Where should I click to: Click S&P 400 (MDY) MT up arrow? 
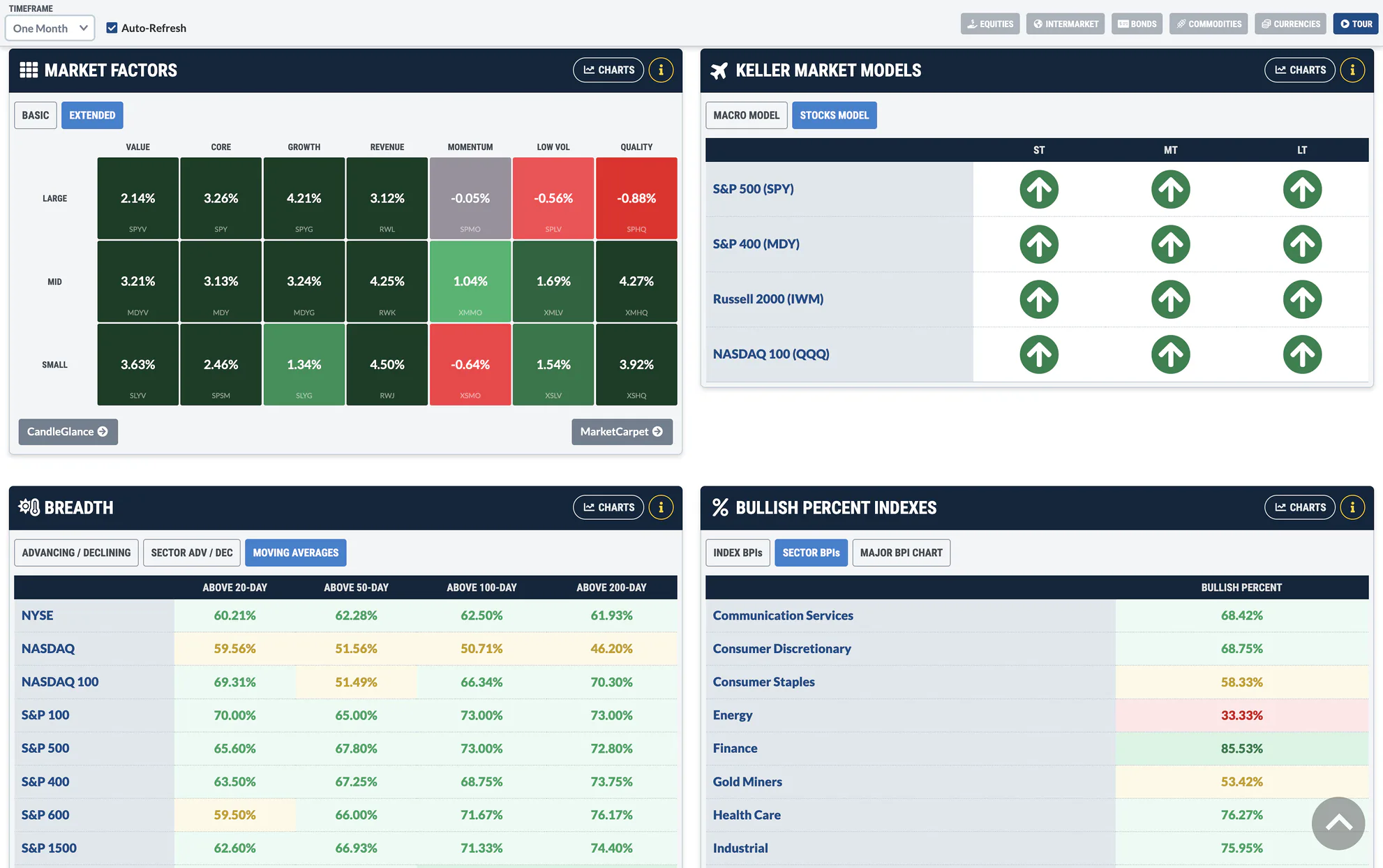1170,244
